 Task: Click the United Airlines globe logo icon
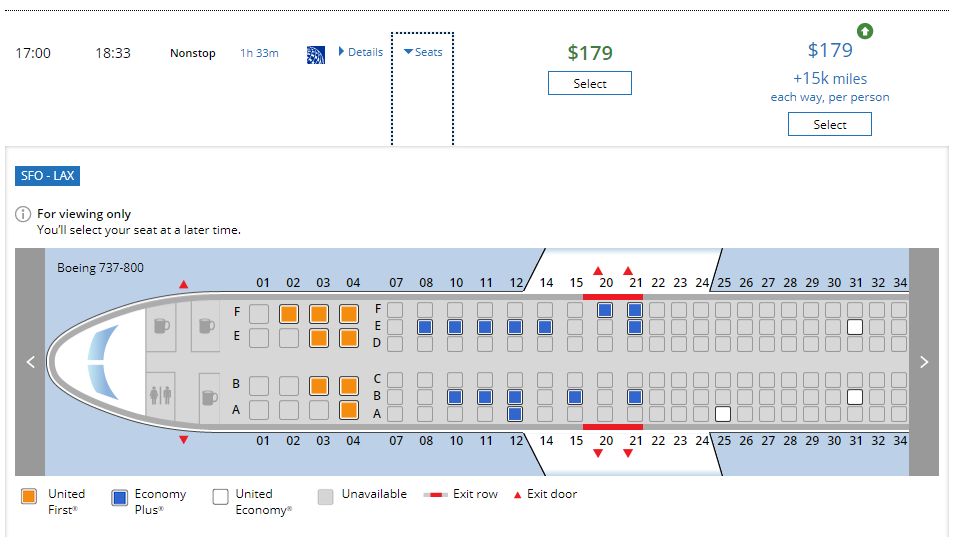pos(316,55)
